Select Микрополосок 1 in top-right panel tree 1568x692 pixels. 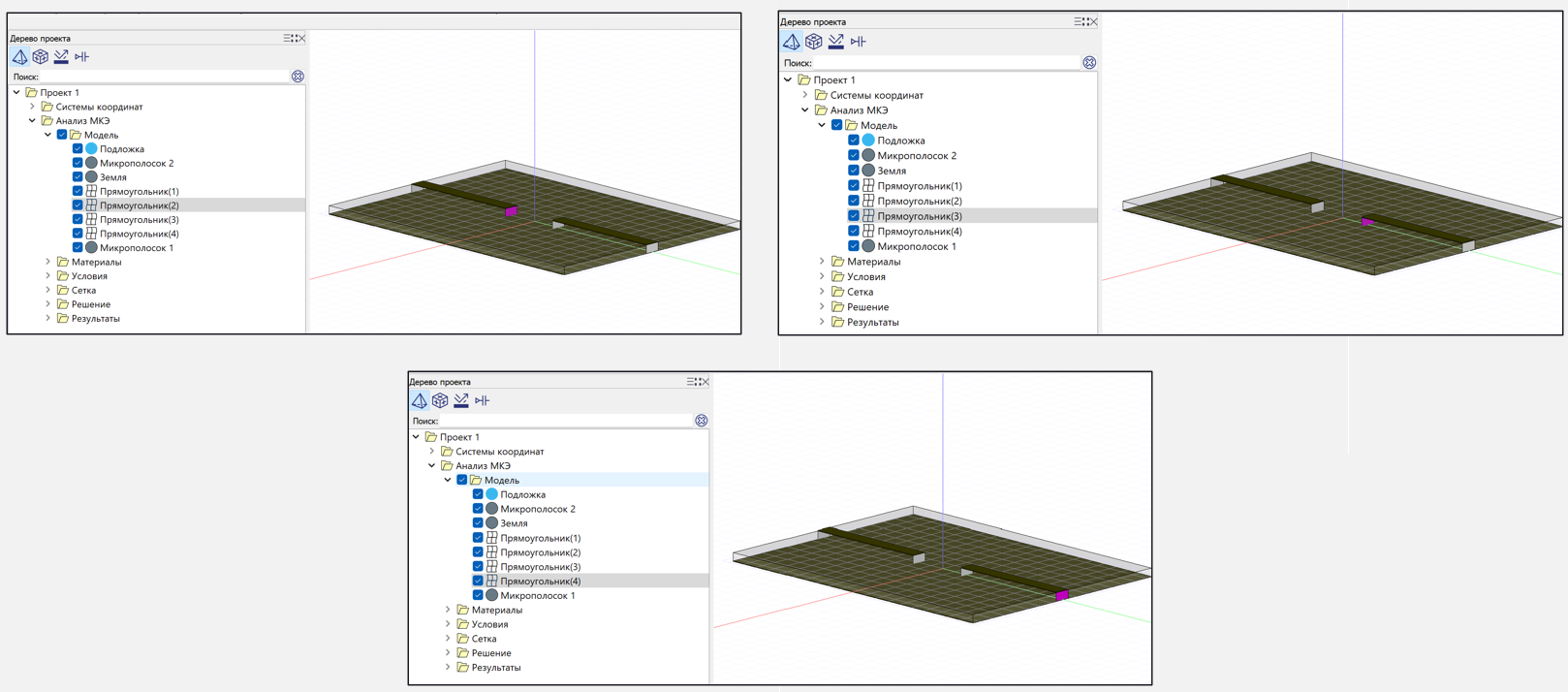(x=916, y=247)
